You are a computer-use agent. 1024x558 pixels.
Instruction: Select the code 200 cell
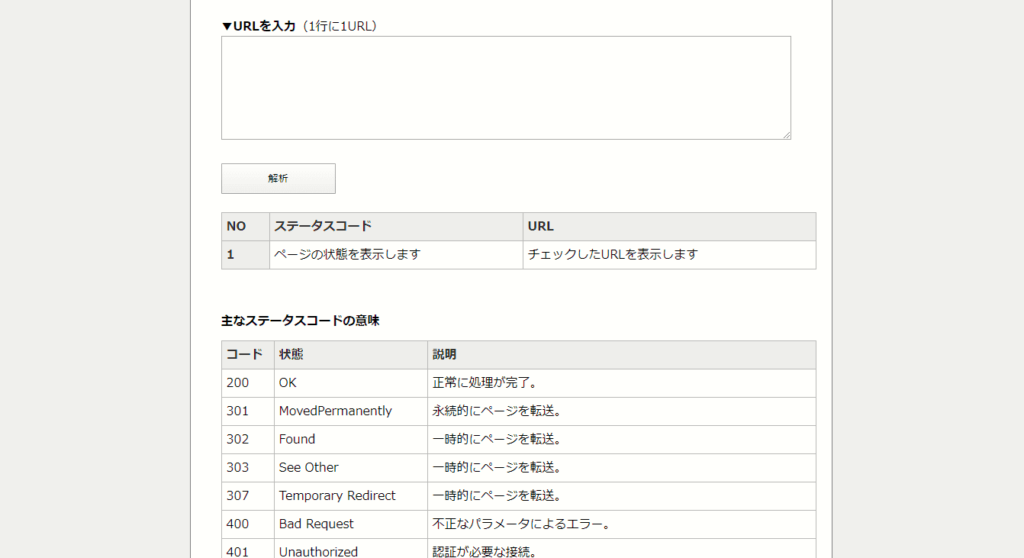coord(248,383)
